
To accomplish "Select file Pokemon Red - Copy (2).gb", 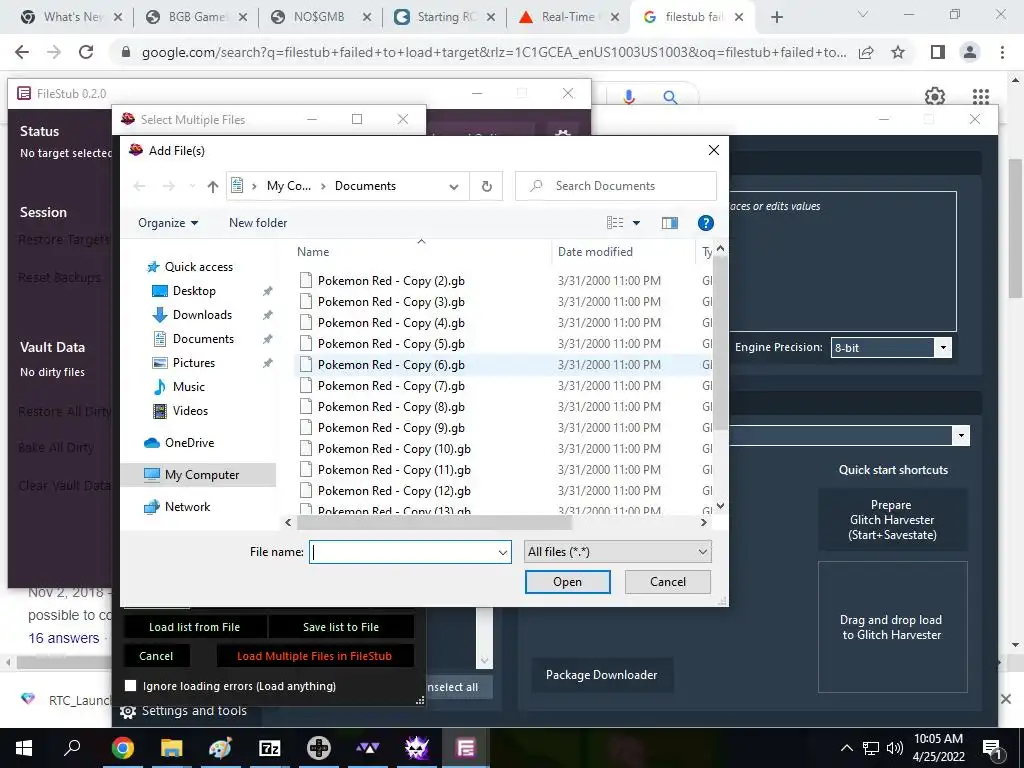I will pos(391,281).
